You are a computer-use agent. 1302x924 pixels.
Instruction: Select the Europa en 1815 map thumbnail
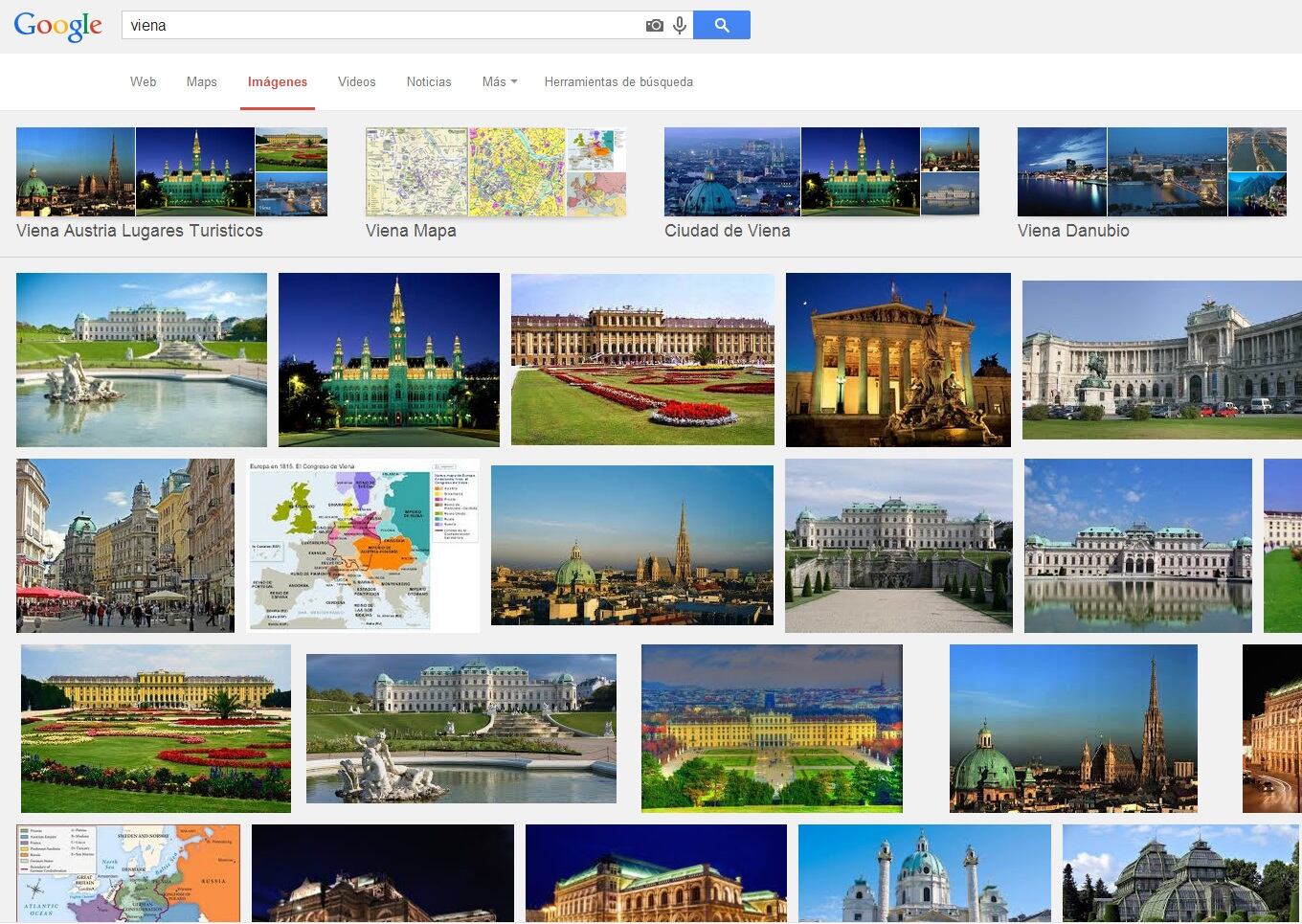click(363, 546)
